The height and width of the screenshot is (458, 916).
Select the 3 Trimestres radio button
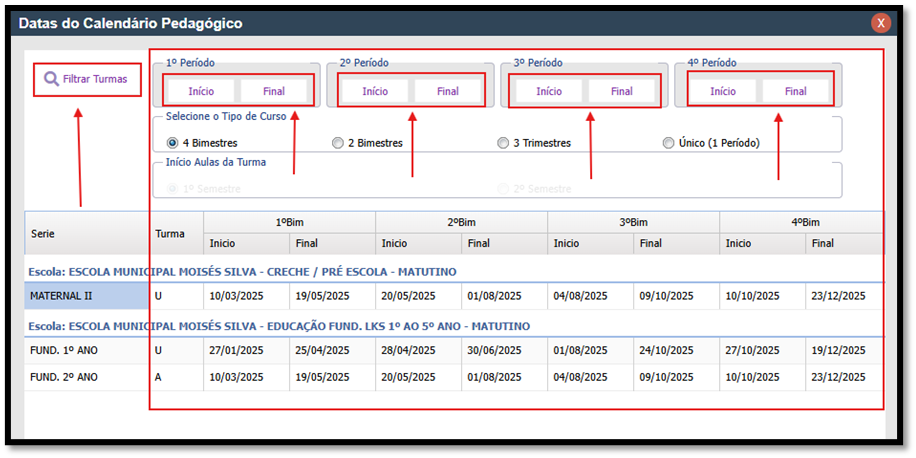[x=503, y=143]
